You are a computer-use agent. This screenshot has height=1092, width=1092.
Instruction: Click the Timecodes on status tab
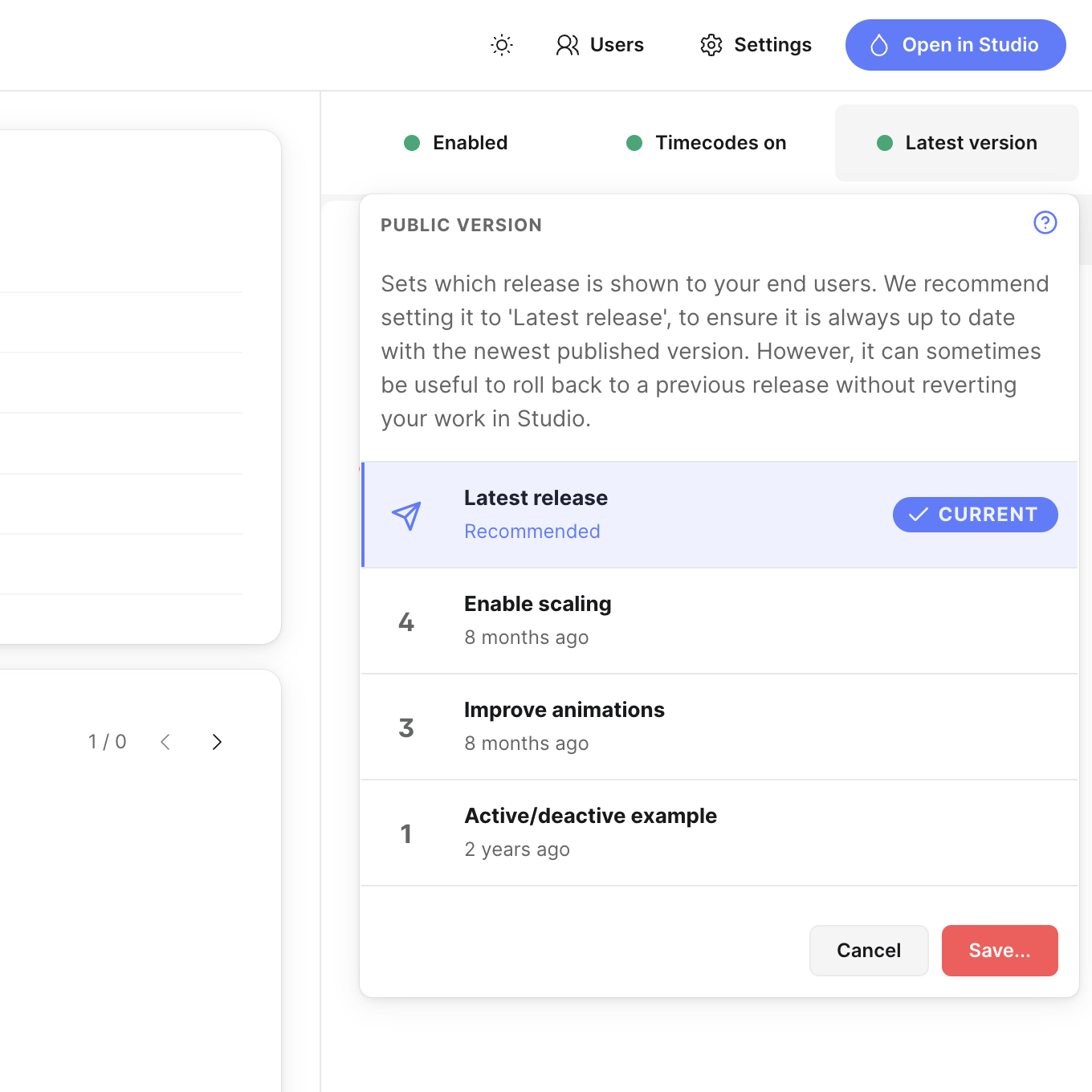(706, 143)
